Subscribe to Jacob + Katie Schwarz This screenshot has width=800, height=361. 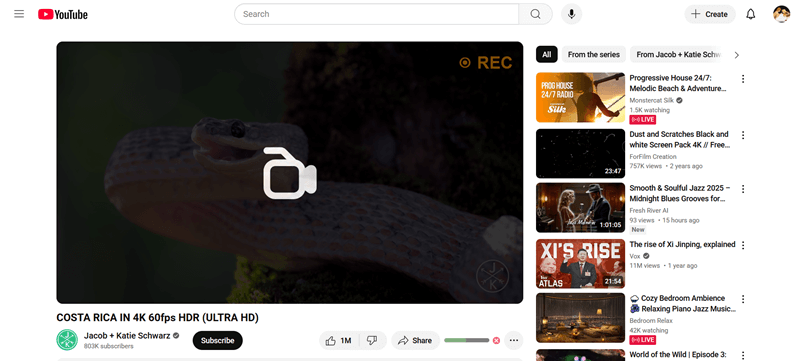[x=217, y=341]
